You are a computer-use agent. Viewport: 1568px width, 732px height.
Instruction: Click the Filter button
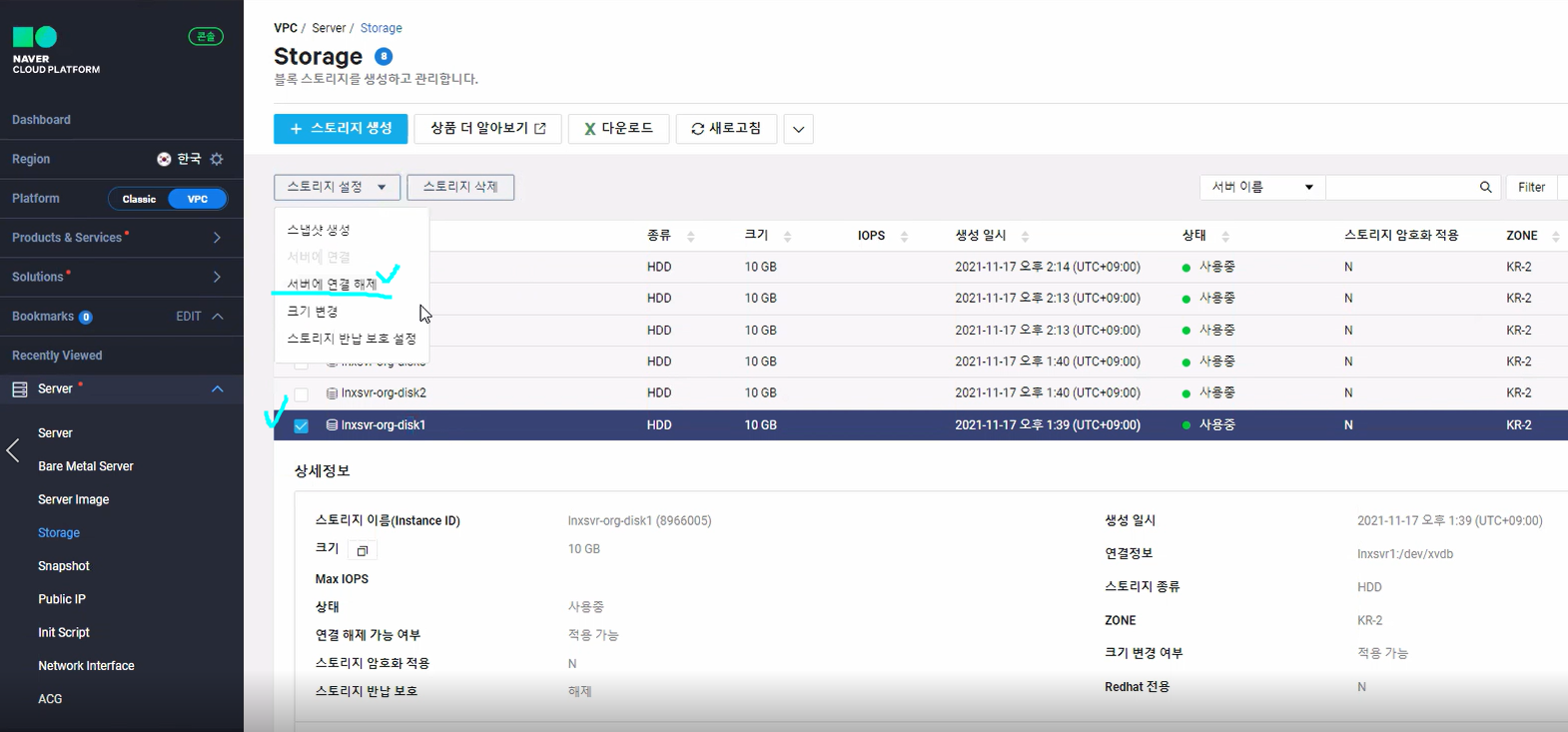[1531, 187]
